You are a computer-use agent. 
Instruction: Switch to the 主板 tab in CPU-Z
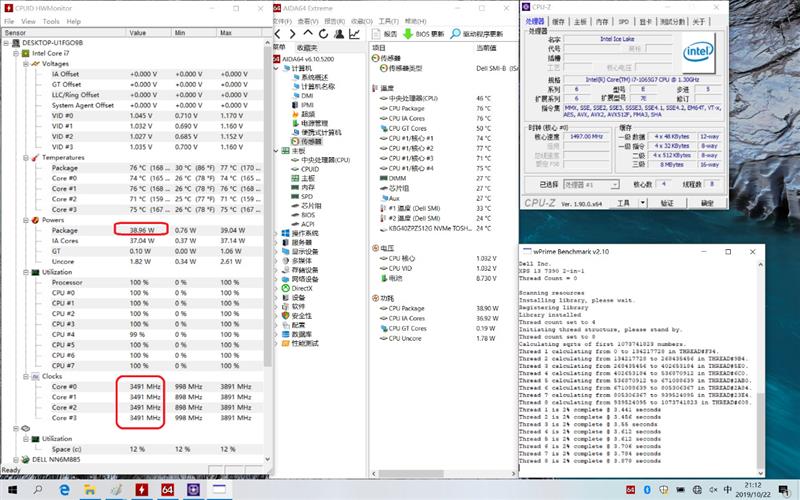[580, 21]
